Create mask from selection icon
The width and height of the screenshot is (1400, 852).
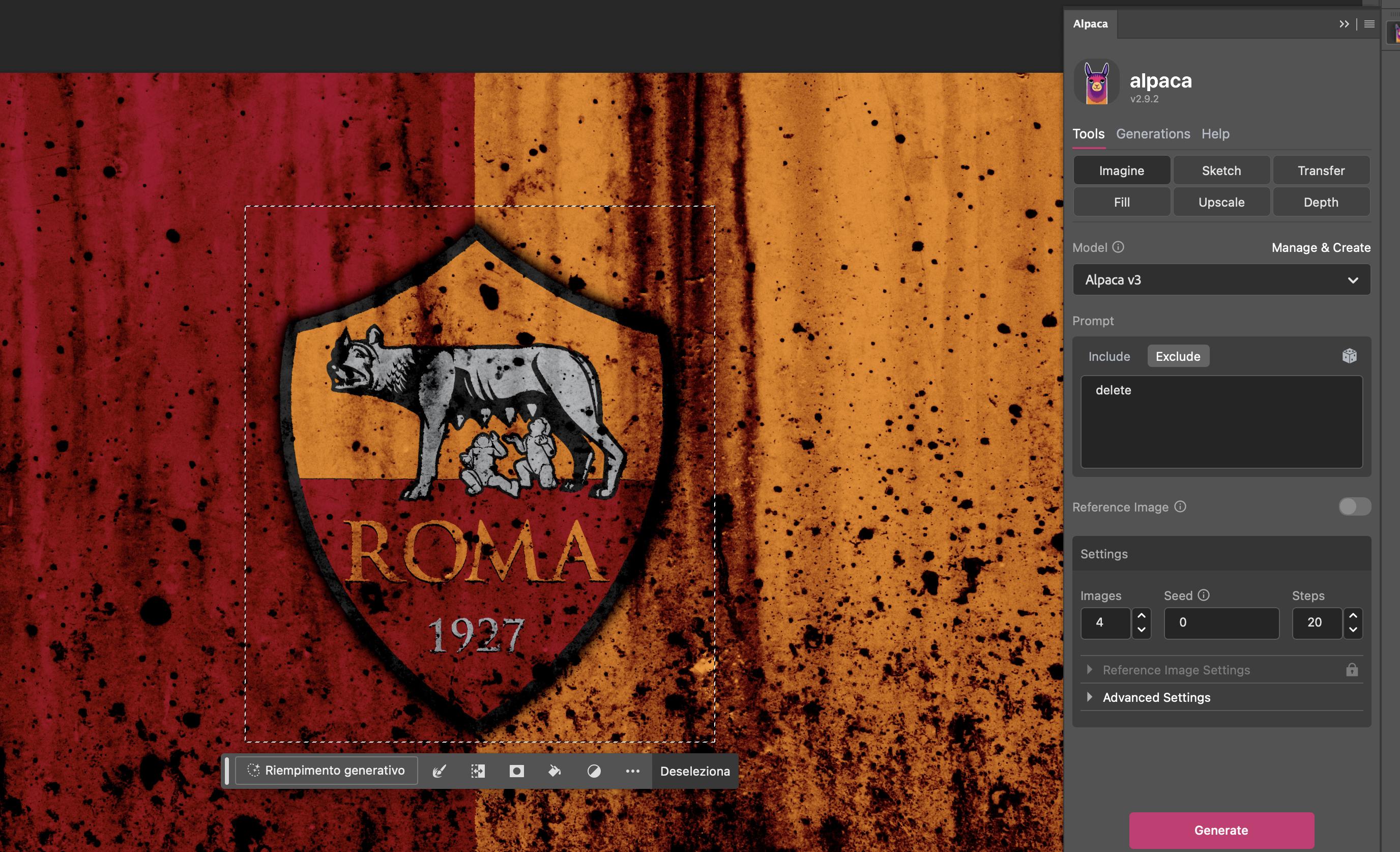pyautogui.click(x=516, y=771)
